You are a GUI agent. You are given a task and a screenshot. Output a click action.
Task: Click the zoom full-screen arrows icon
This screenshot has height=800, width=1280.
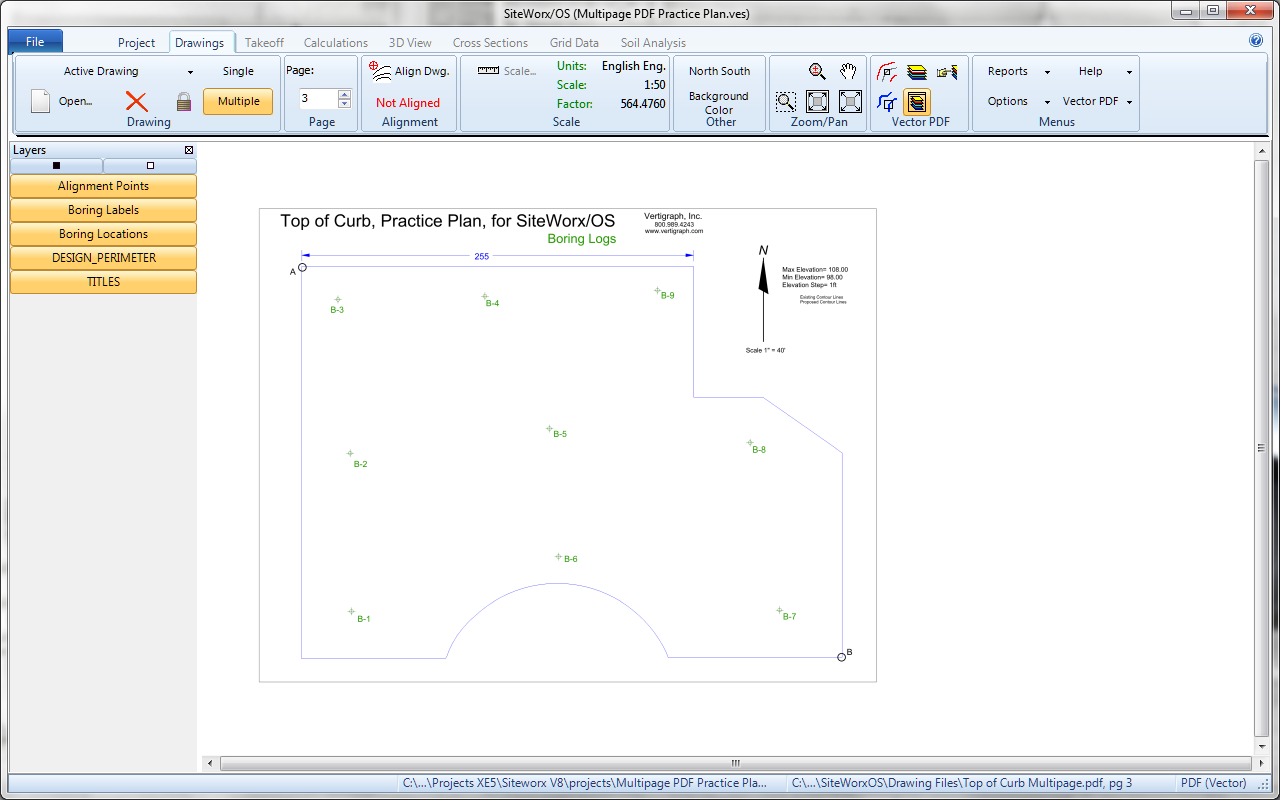point(850,101)
